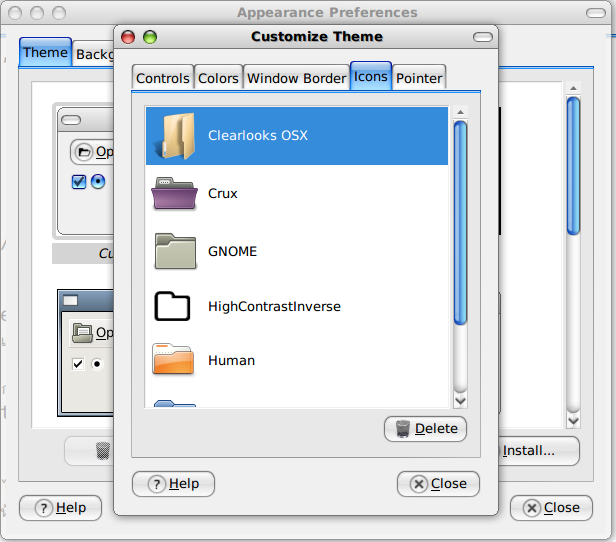This screenshot has width=616, height=542.
Task: Toggle the plain checkbox in lower theme preview
Action: 78,364
